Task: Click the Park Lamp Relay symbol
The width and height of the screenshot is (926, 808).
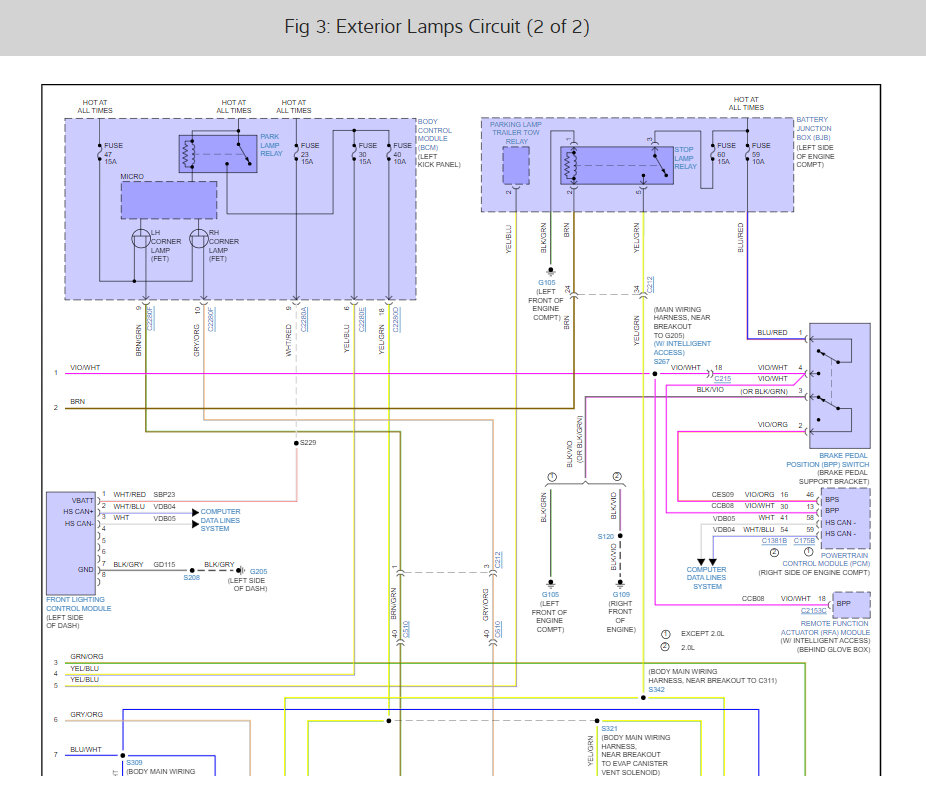Action: pos(218,154)
